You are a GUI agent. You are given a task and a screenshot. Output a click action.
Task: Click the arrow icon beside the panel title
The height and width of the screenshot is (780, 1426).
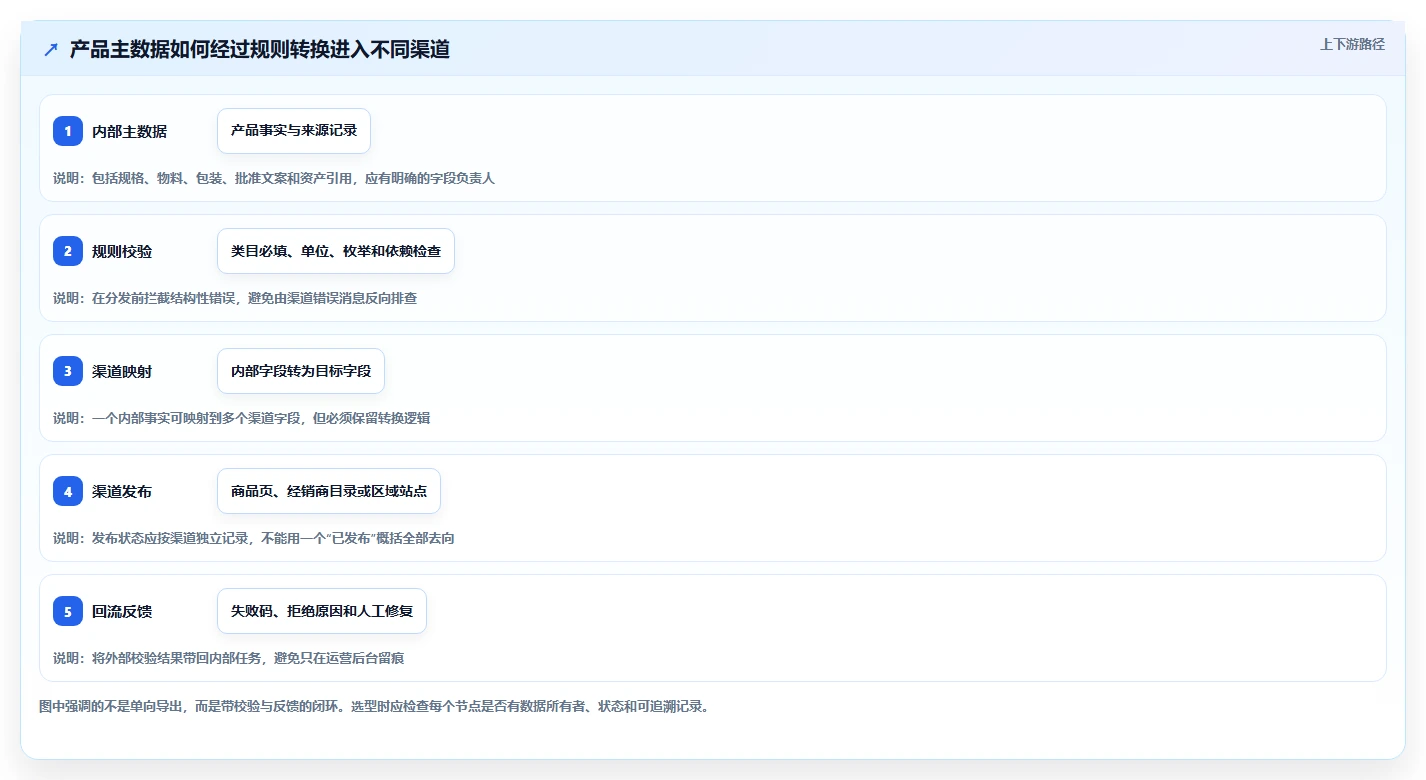point(51,50)
